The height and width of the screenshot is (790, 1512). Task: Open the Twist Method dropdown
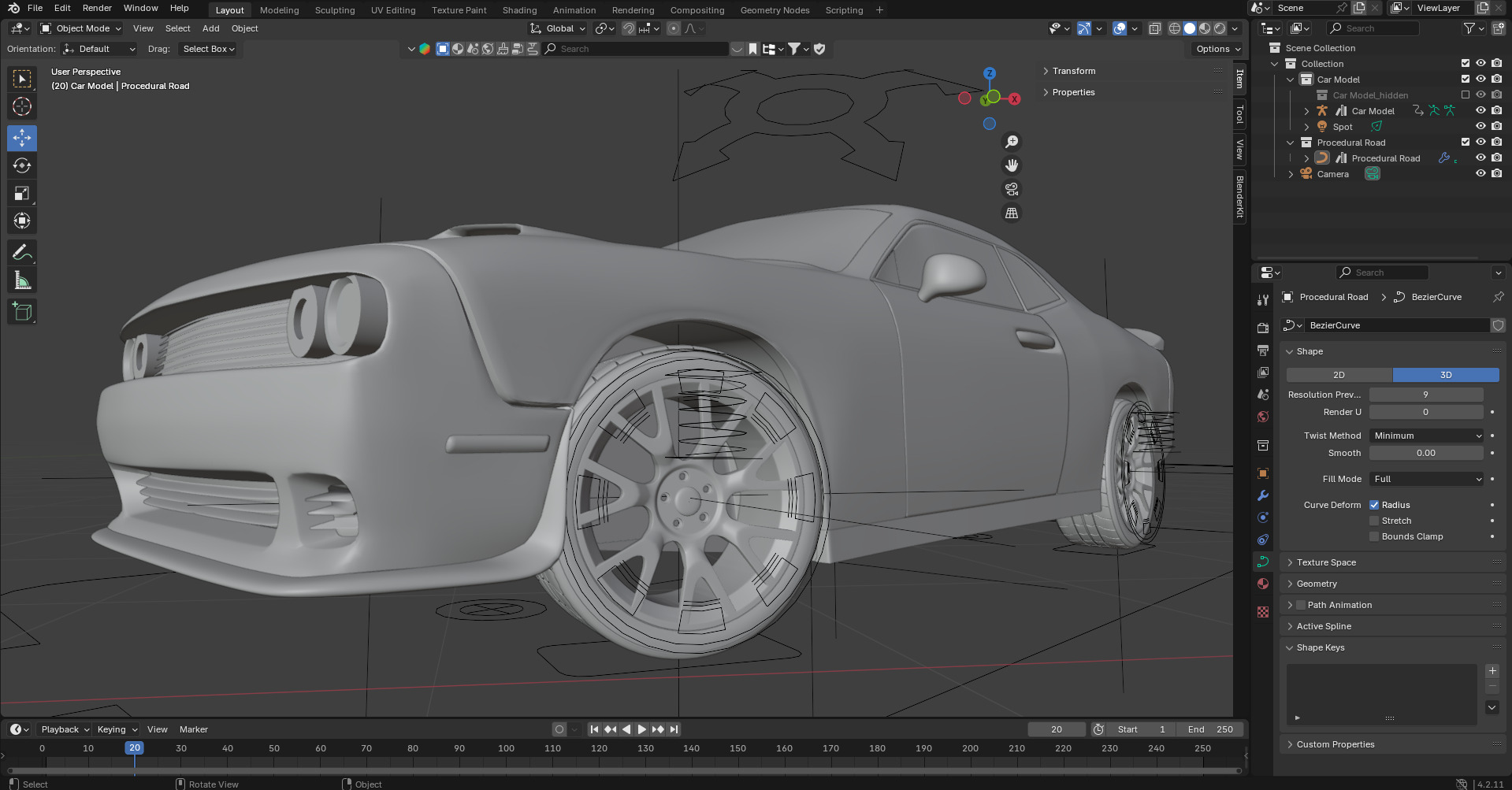pos(1426,436)
